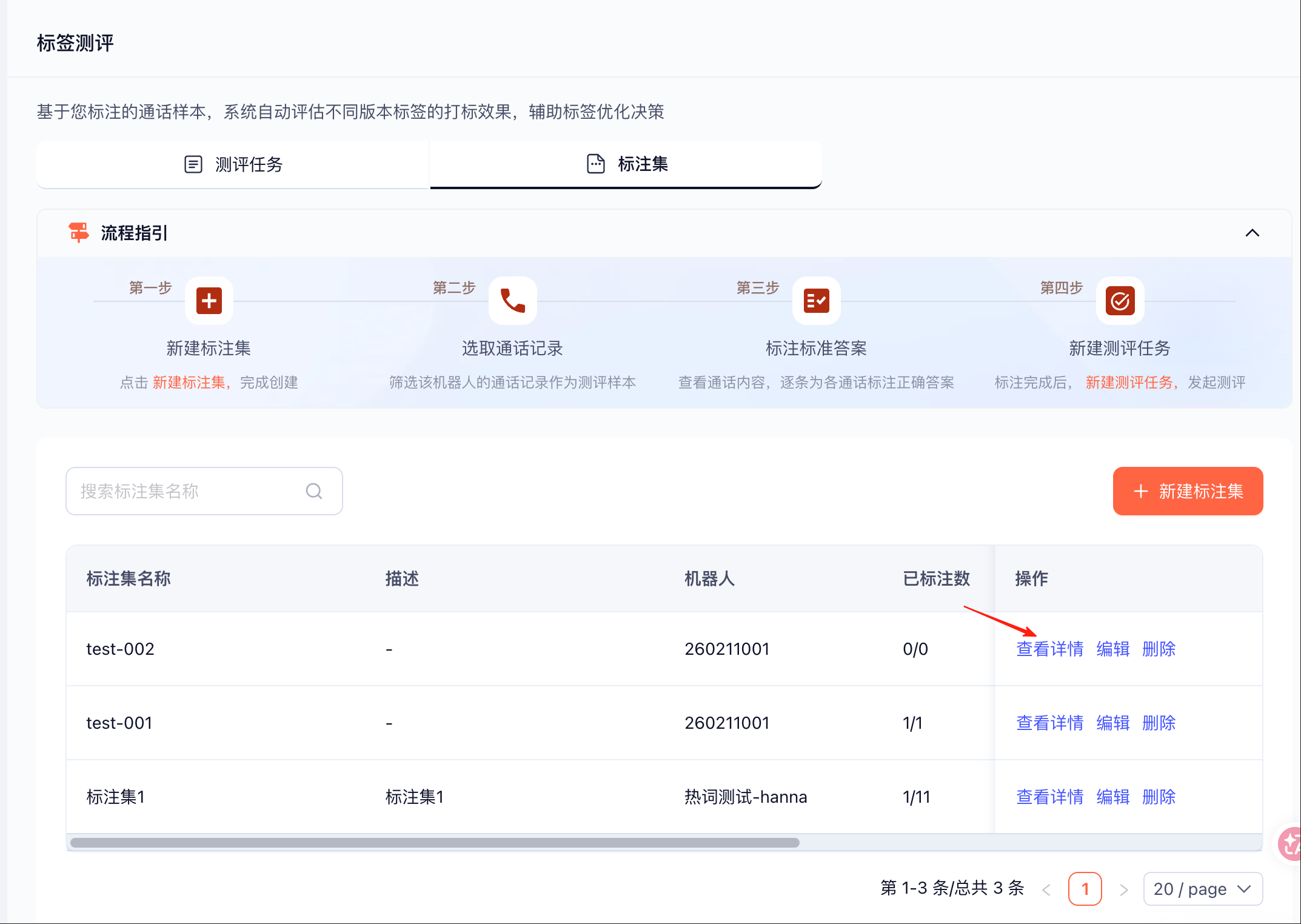The image size is (1301, 924).
Task: Click the 机器人 column header
Action: [710, 578]
